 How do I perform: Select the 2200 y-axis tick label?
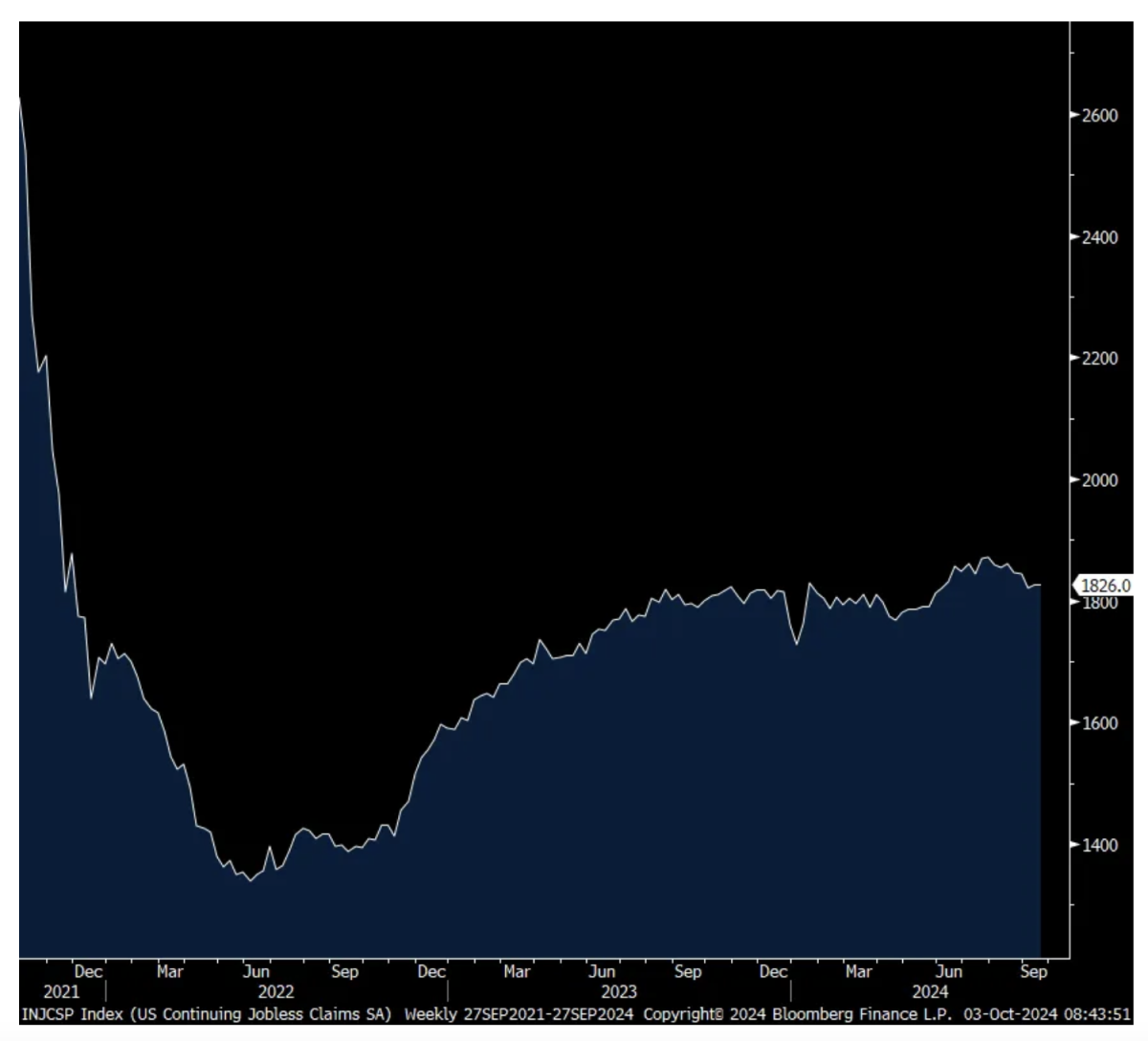pyautogui.click(x=1099, y=359)
